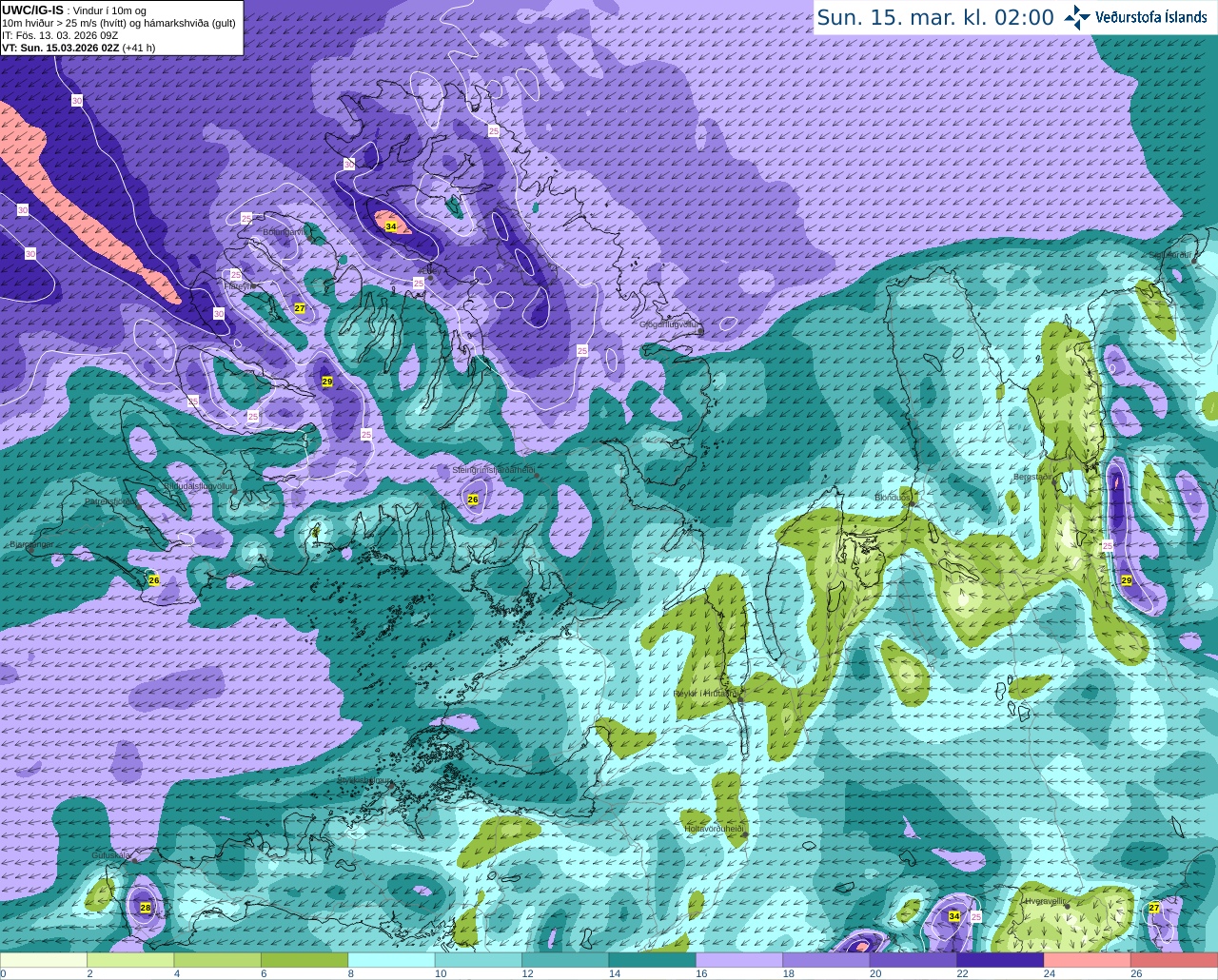The height and width of the screenshot is (980, 1218).
Task: Click the 'UWC/IG-IS : Vindur í 10m og' title line
Action: pyautogui.click(x=74, y=10)
